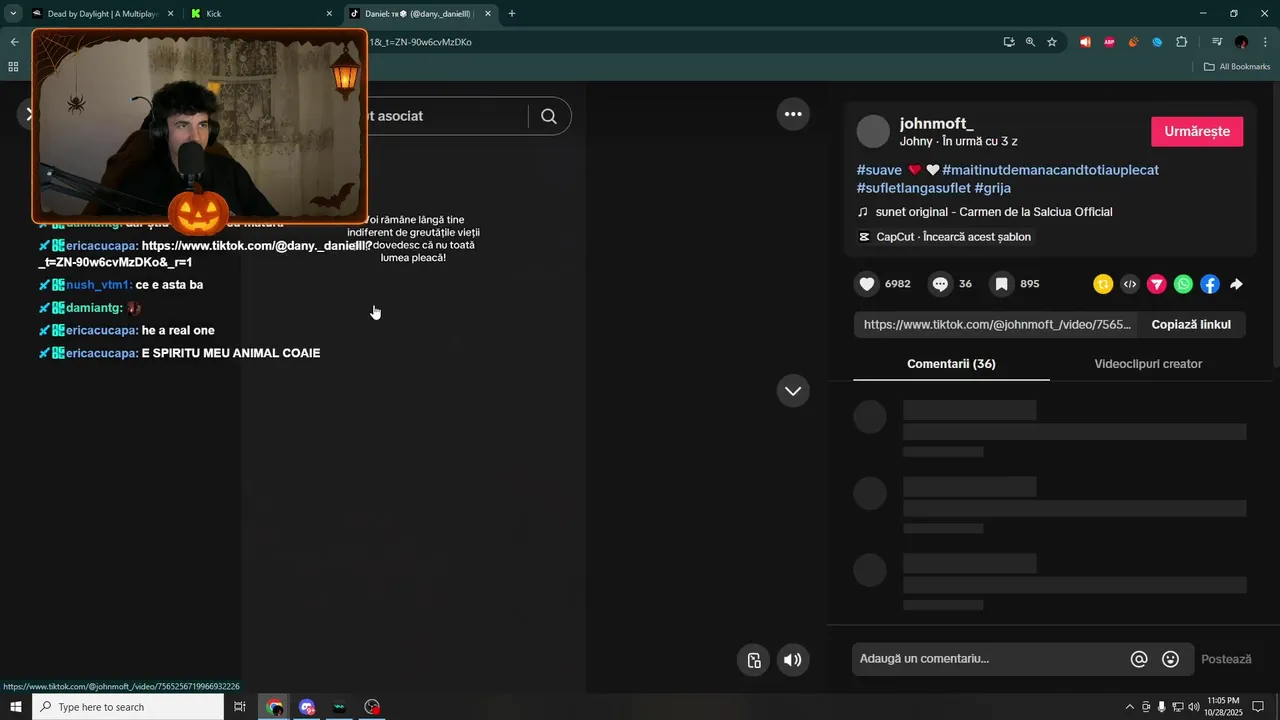Send to friends with the pink paper-plane icon

pyautogui.click(x=1156, y=284)
